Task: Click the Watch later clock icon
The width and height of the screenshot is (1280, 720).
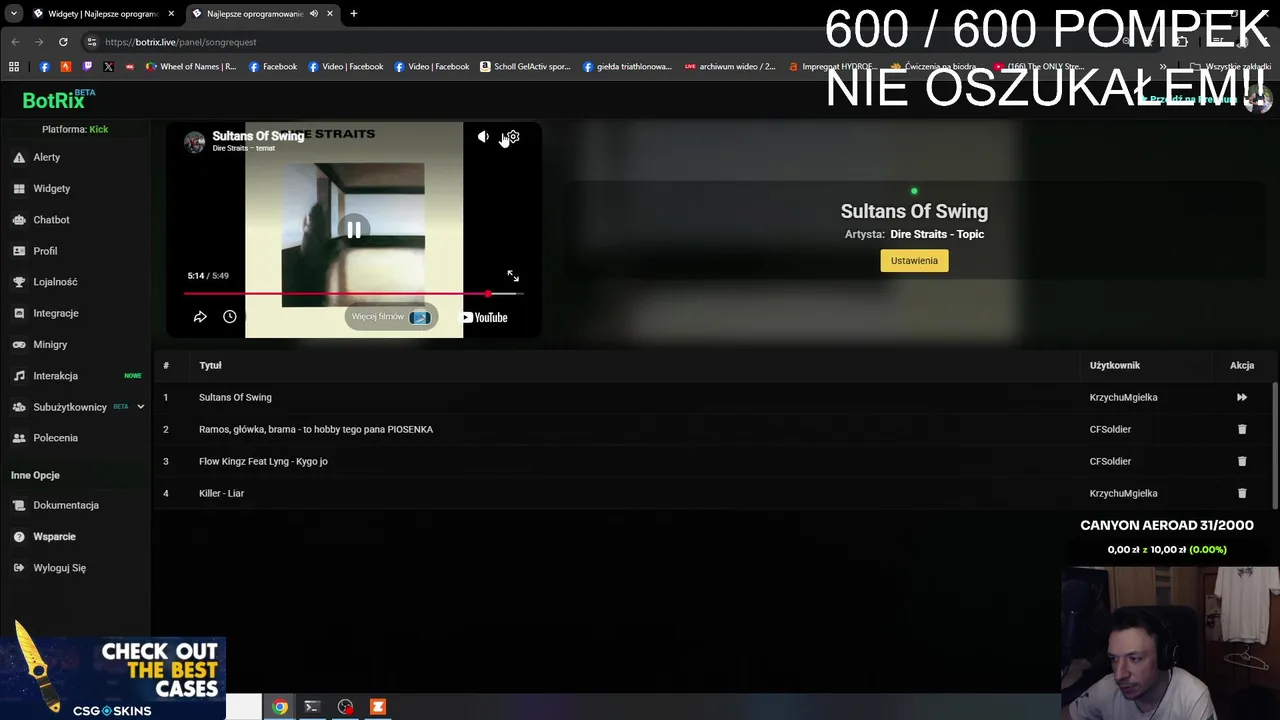Action: coord(230,317)
